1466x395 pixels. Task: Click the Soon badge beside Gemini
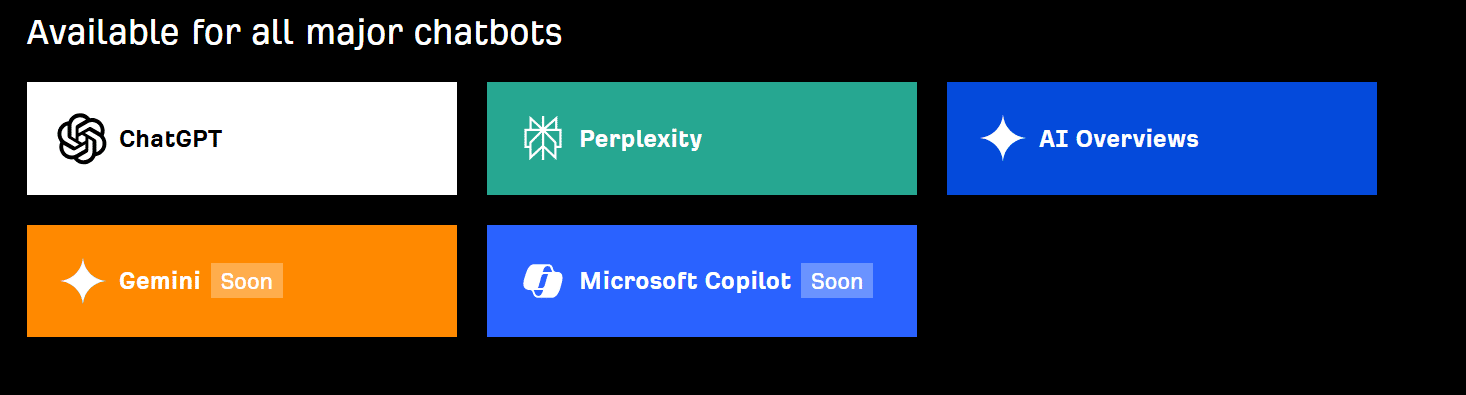click(247, 281)
